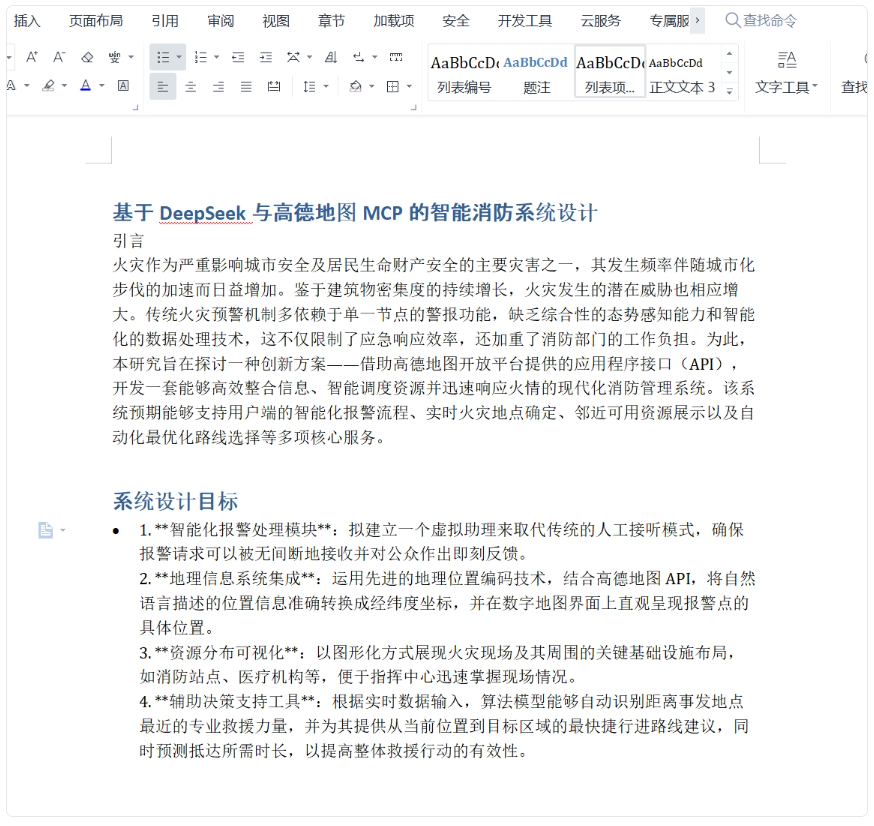Open the 云服务 tab
Screen dimensions: 874x826
tap(601, 21)
